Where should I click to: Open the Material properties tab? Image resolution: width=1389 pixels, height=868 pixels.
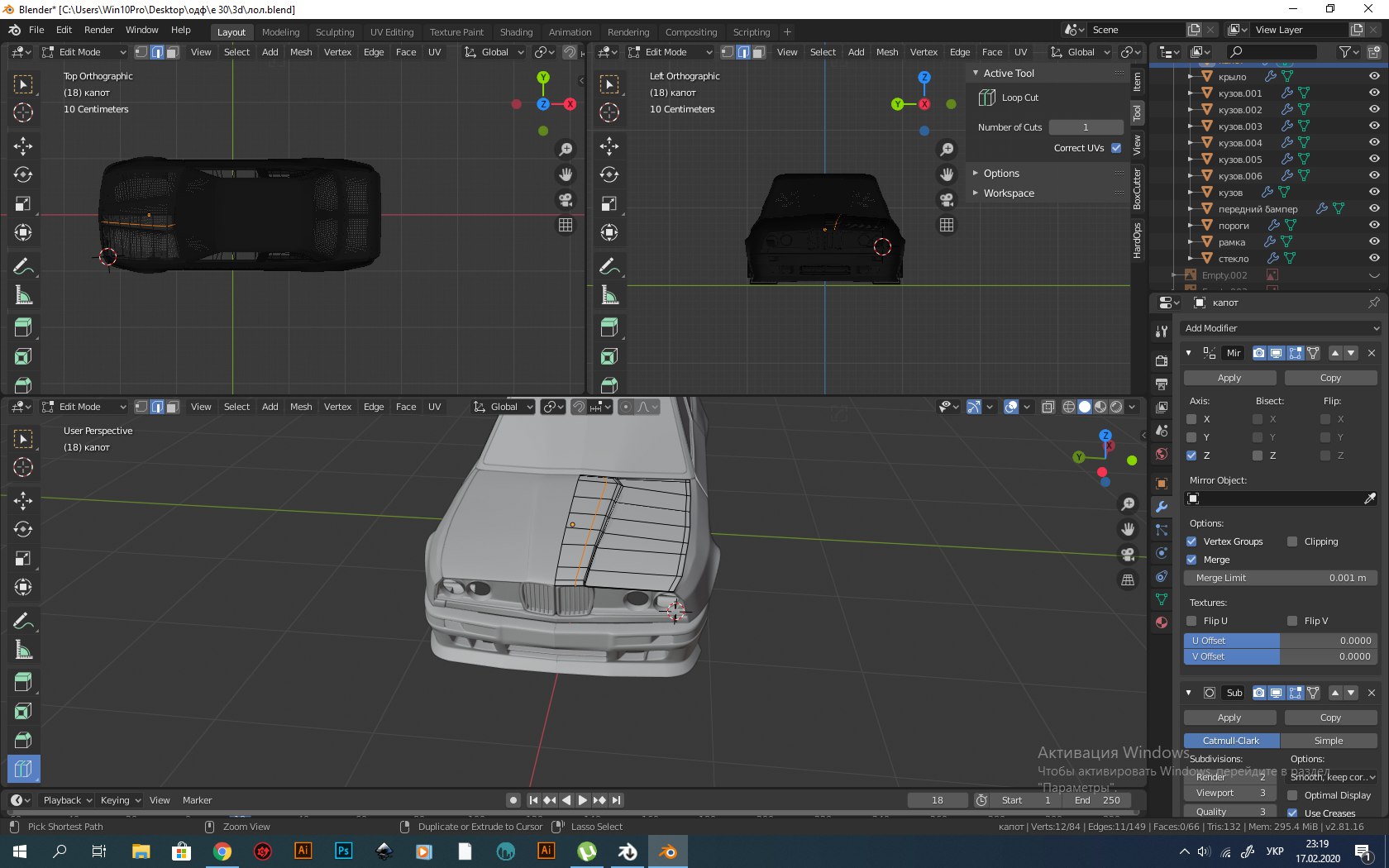pos(1162,622)
